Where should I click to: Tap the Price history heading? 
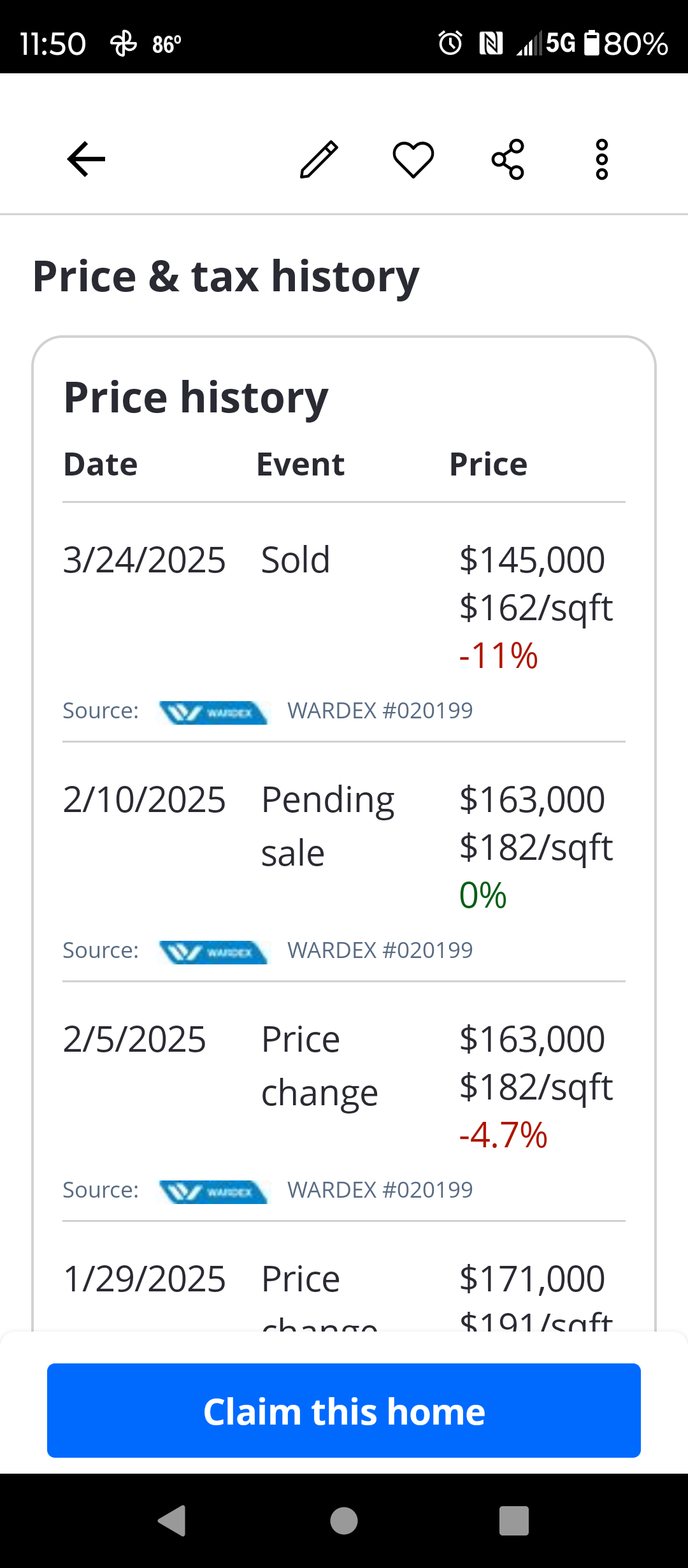click(196, 398)
